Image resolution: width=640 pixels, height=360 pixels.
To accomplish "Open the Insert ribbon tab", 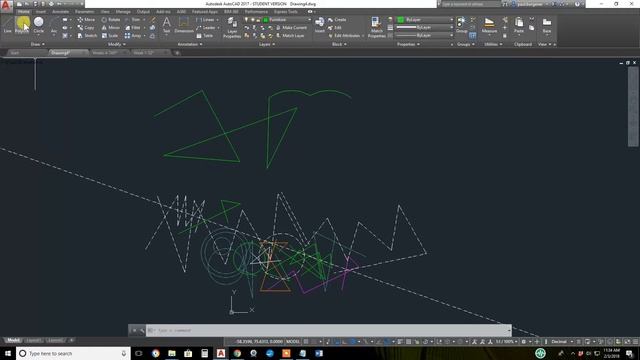I will [40, 11].
